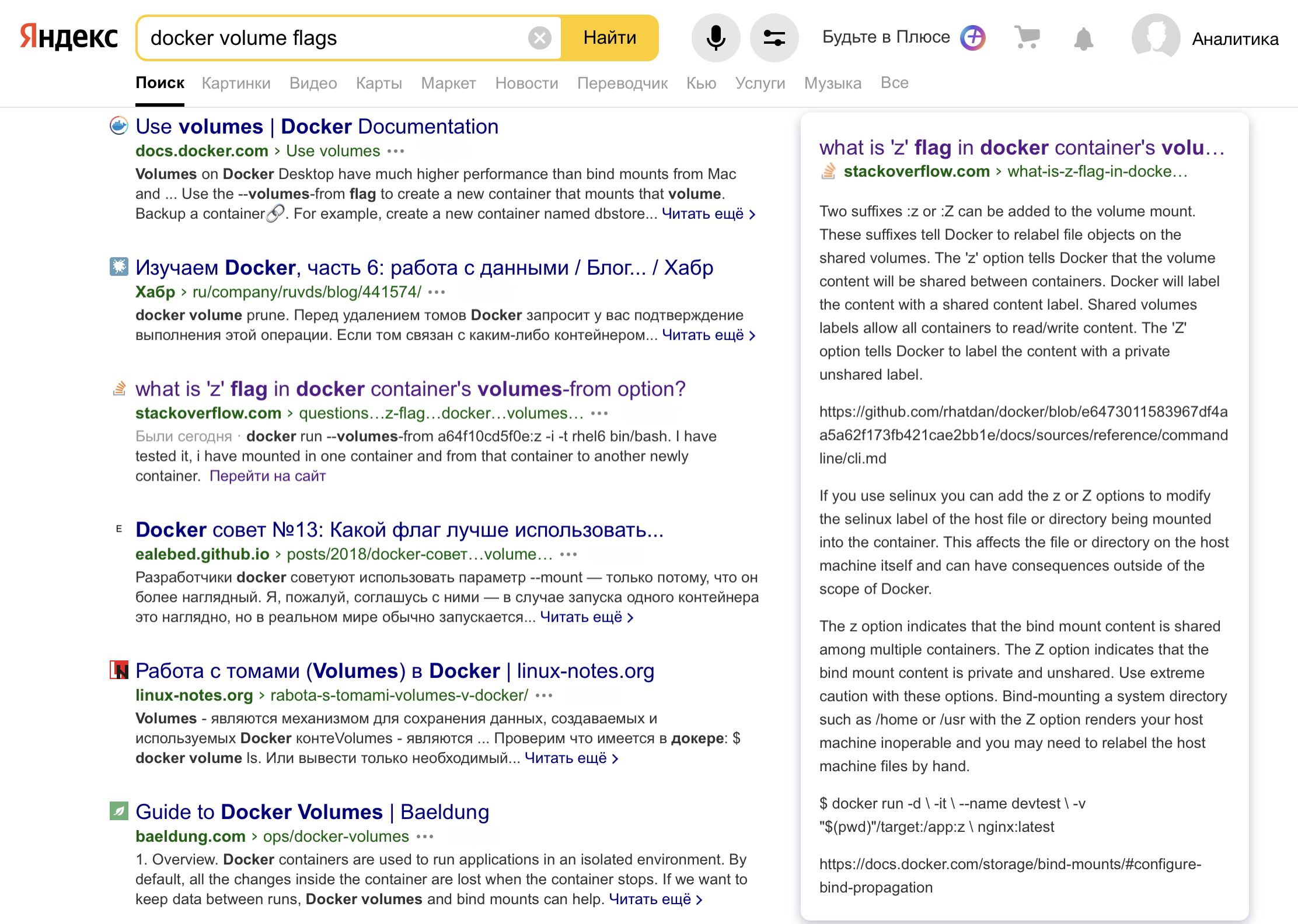Open three-dot menu for ealebed.github.io result
This screenshot has height=924, width=1298.
[x=568, y=555]
